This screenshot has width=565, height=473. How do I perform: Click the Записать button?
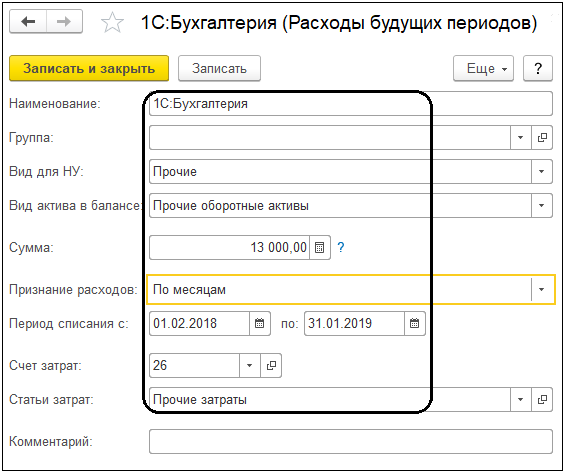coord(219,68)
